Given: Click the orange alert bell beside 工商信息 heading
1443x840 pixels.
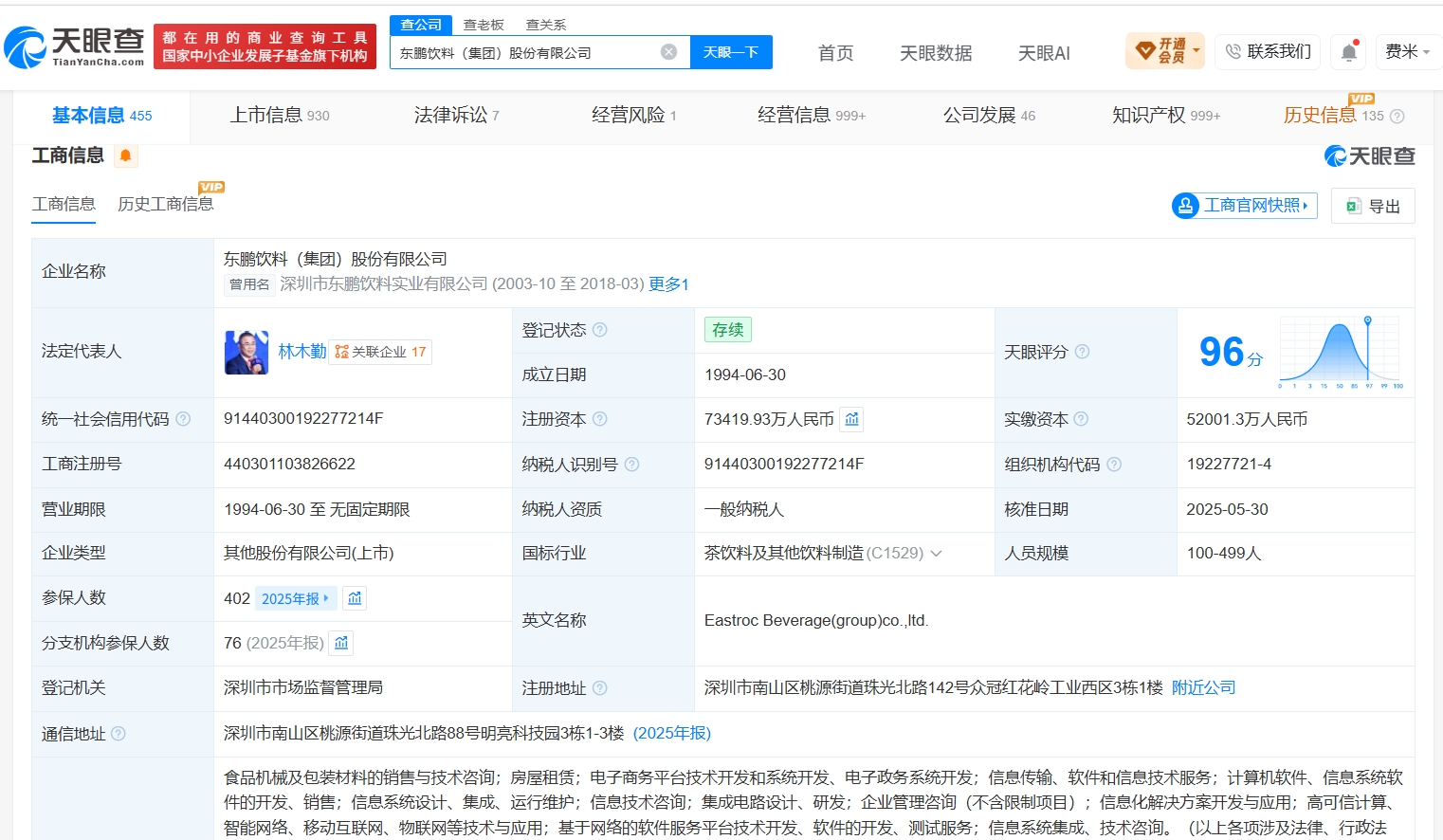Looking at the screenshot, I should 125,155.
